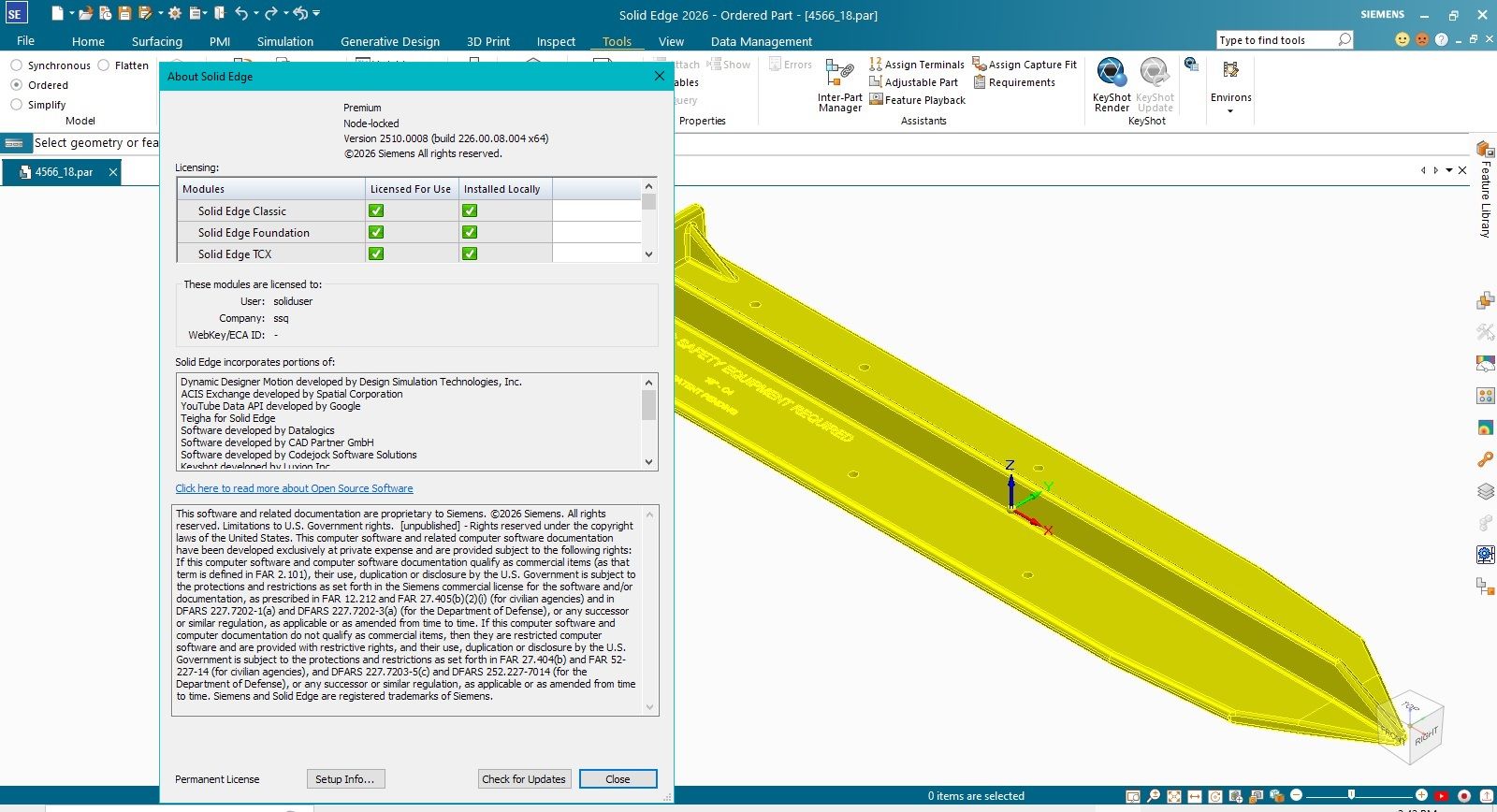Toggle Solid Edge Classic Licensed For Use checkbox
The width and height of the screenshot is (1497, 812).
[376, 210]
